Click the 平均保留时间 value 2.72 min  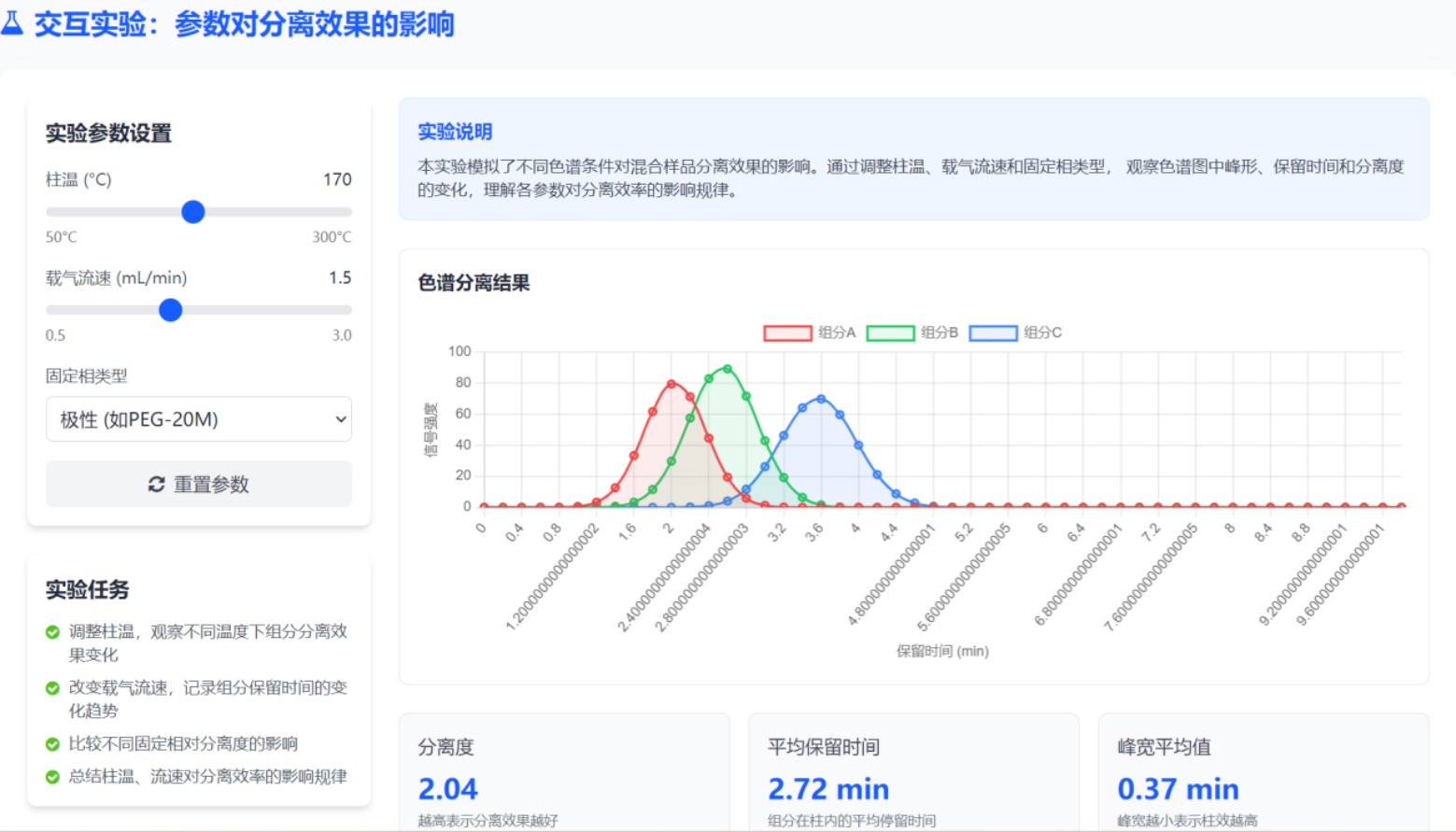[x=827, y=789]
